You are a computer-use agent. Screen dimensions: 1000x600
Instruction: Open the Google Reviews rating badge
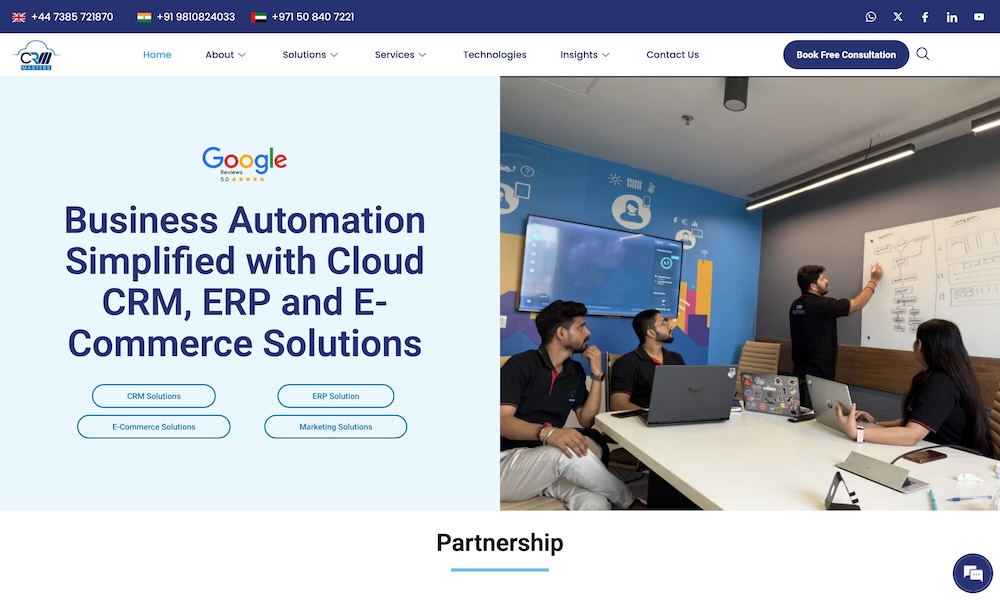(x=244, y=164)
